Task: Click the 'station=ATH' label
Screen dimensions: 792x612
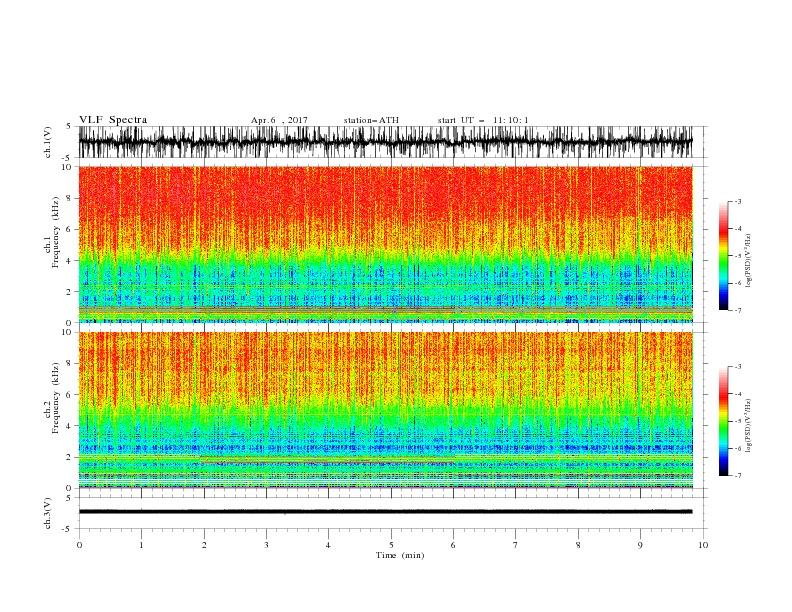Action: (371, 120)
